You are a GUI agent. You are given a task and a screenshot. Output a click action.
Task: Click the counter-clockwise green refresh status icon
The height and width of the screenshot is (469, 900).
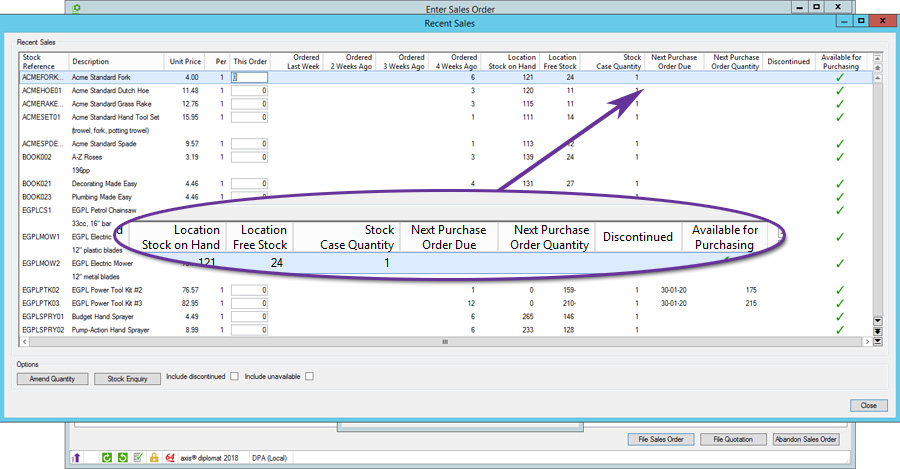tap(122, 458)
